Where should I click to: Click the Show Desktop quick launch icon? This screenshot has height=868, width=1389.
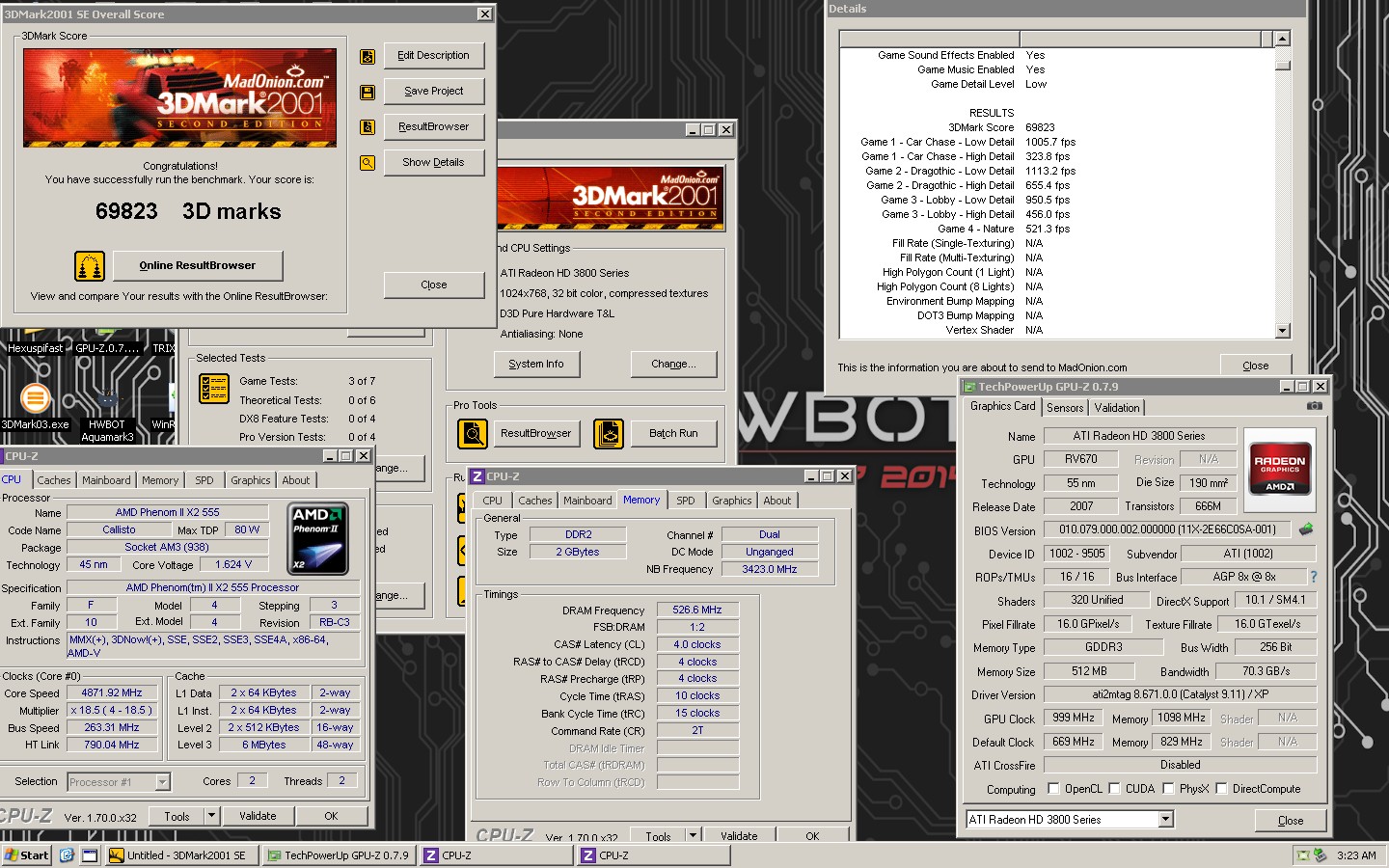click(x=90, y=855)
